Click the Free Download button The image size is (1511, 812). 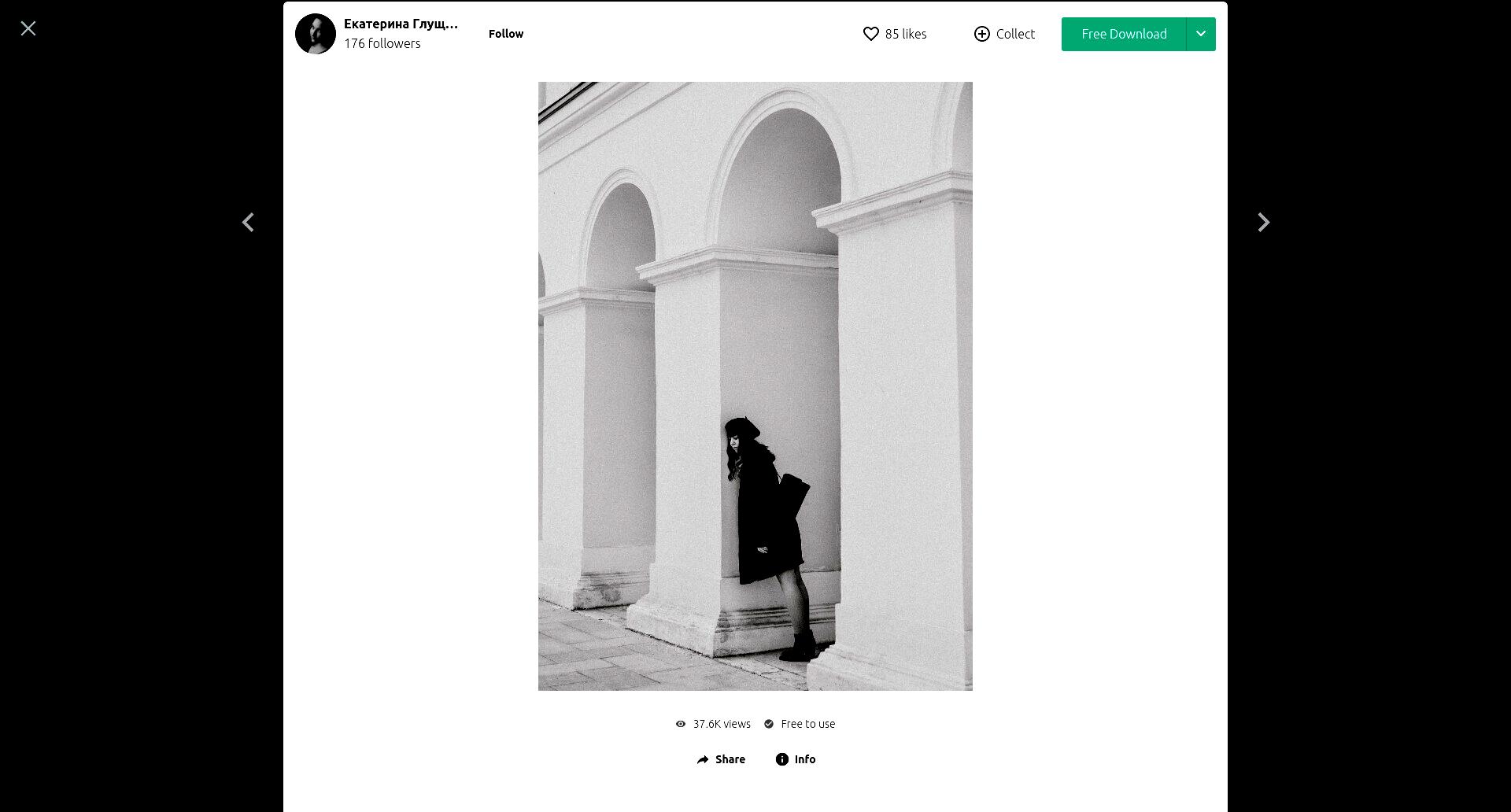(x=1124, y=34)
